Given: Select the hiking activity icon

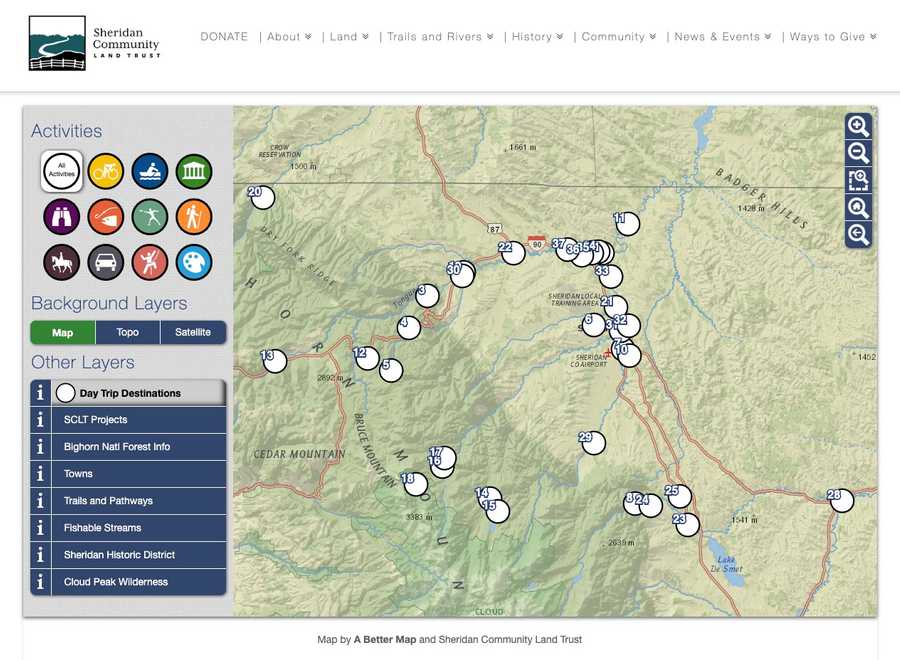Looking at the screenshot, I should [x=194, y=217].
